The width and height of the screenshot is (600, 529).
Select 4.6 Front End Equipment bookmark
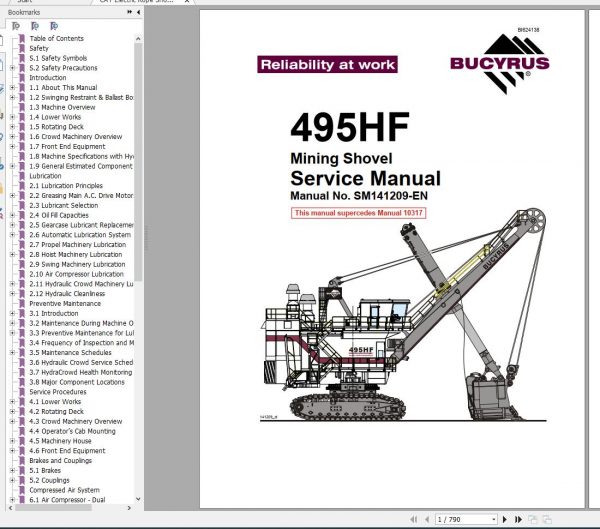(x=67, y=451)
